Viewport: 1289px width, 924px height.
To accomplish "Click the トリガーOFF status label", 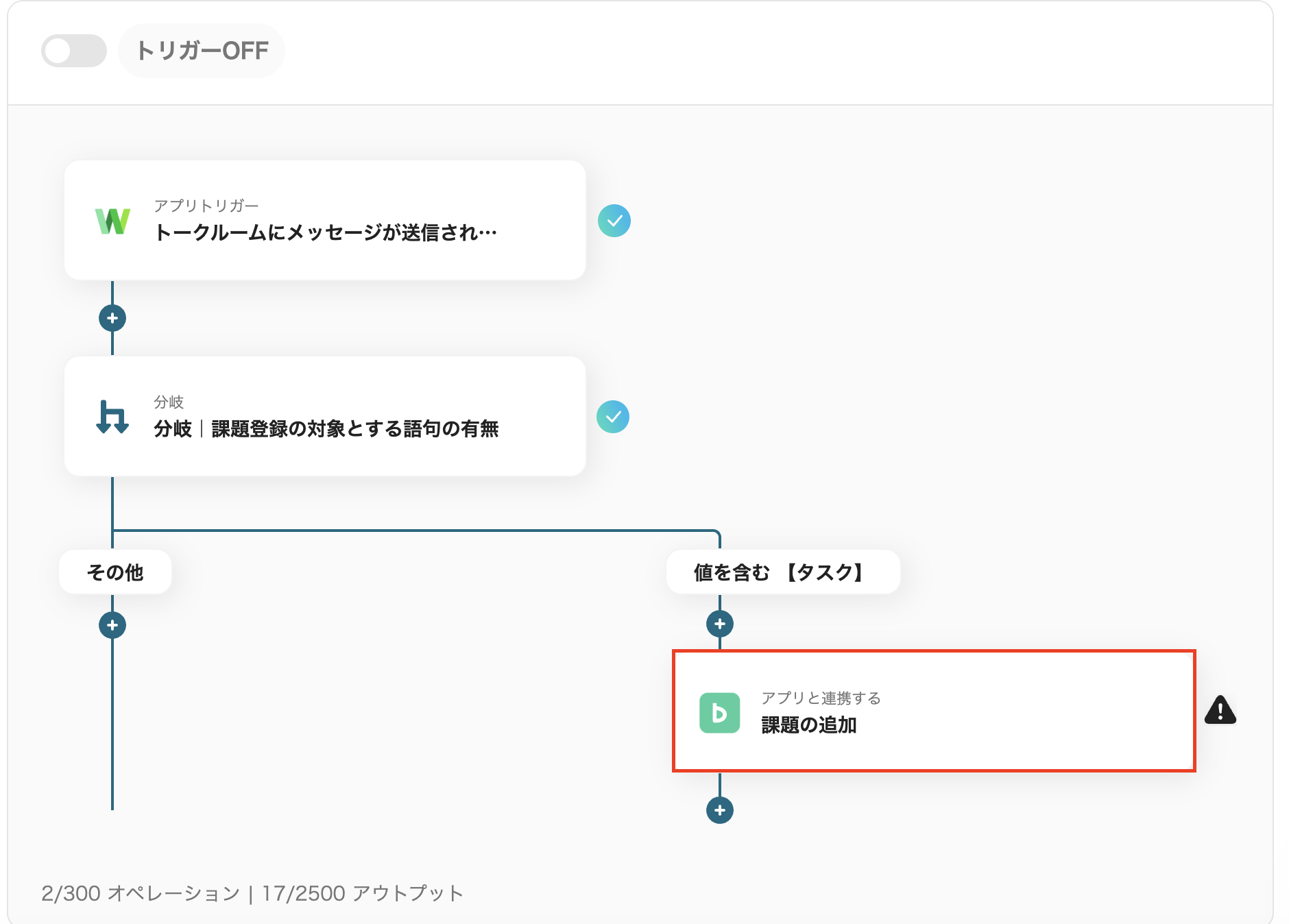I will tap(202, 51).
